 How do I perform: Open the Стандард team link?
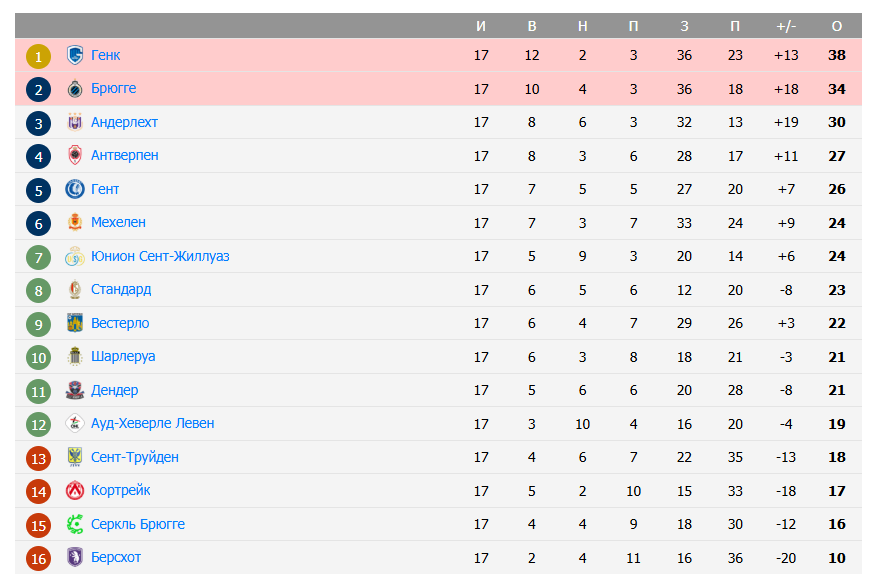(x=121, y=290)
